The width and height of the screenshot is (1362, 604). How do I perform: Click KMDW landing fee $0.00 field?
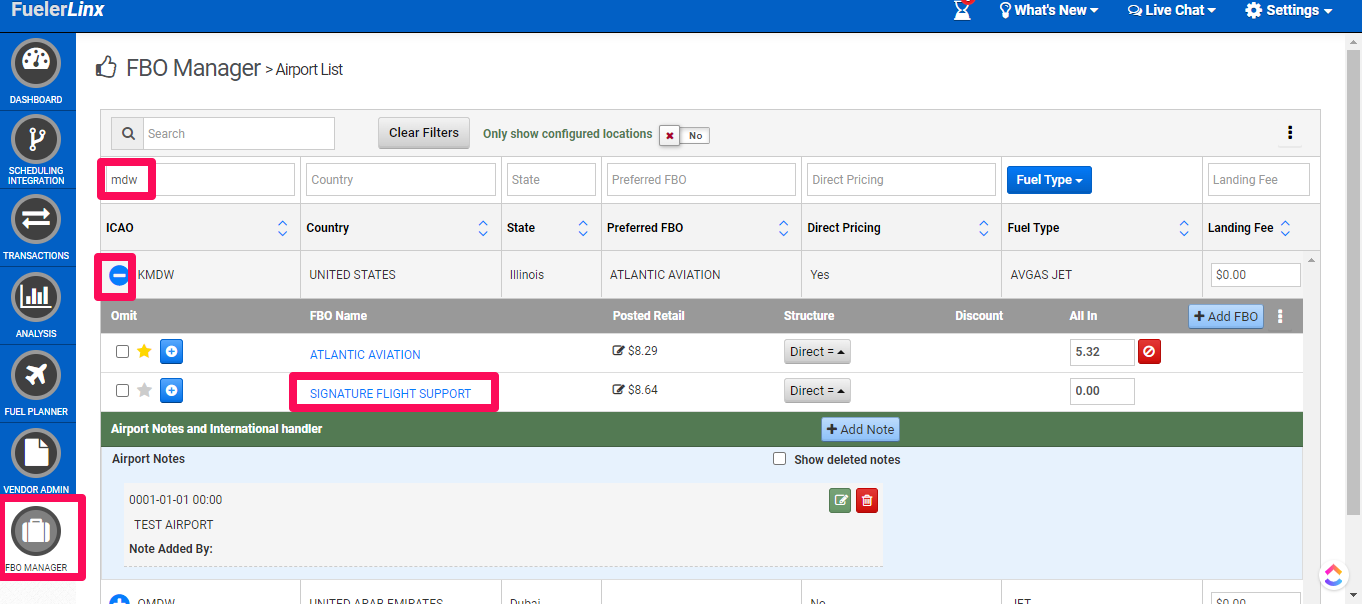point(1256,275)
